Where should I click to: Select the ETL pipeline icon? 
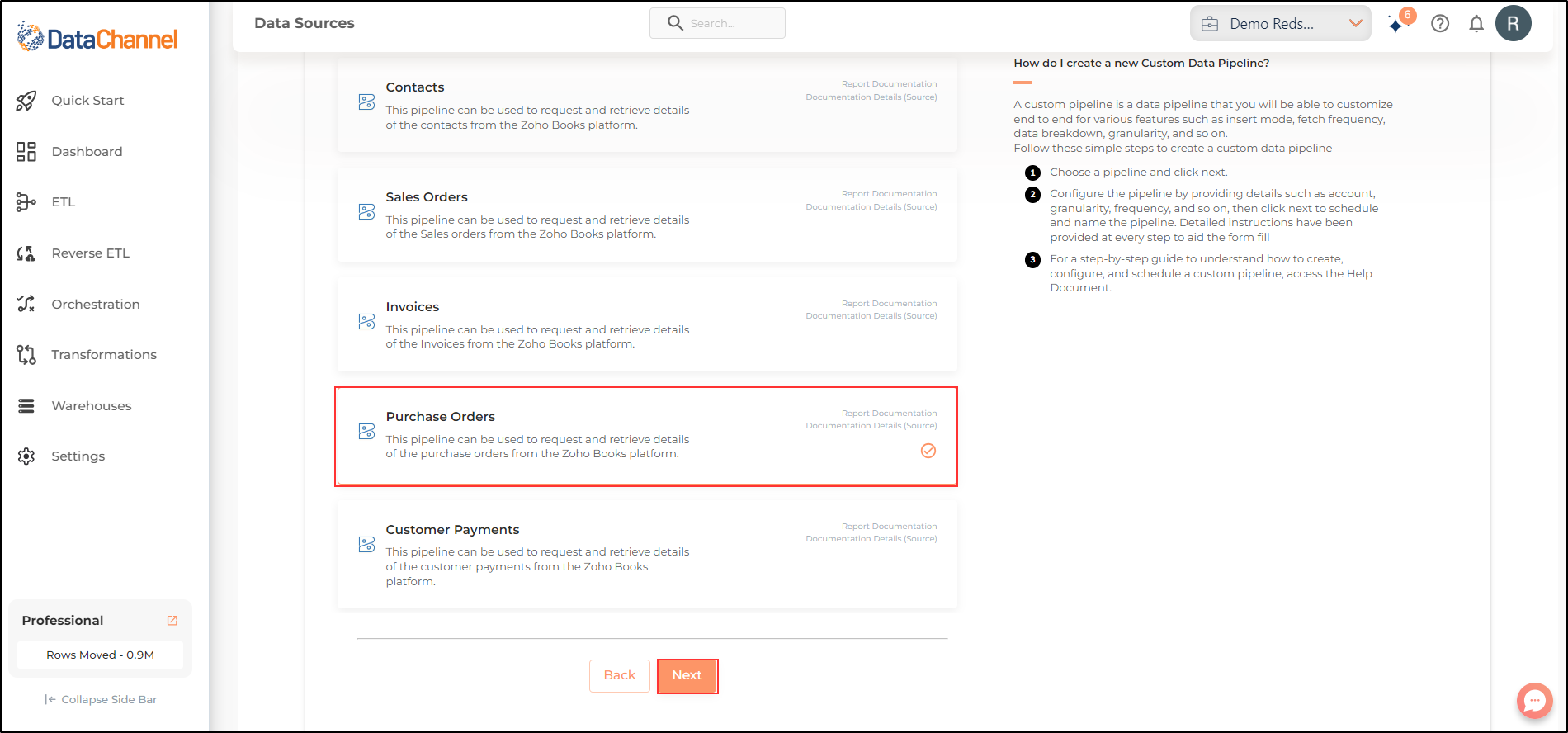click(x=26, y=202)
